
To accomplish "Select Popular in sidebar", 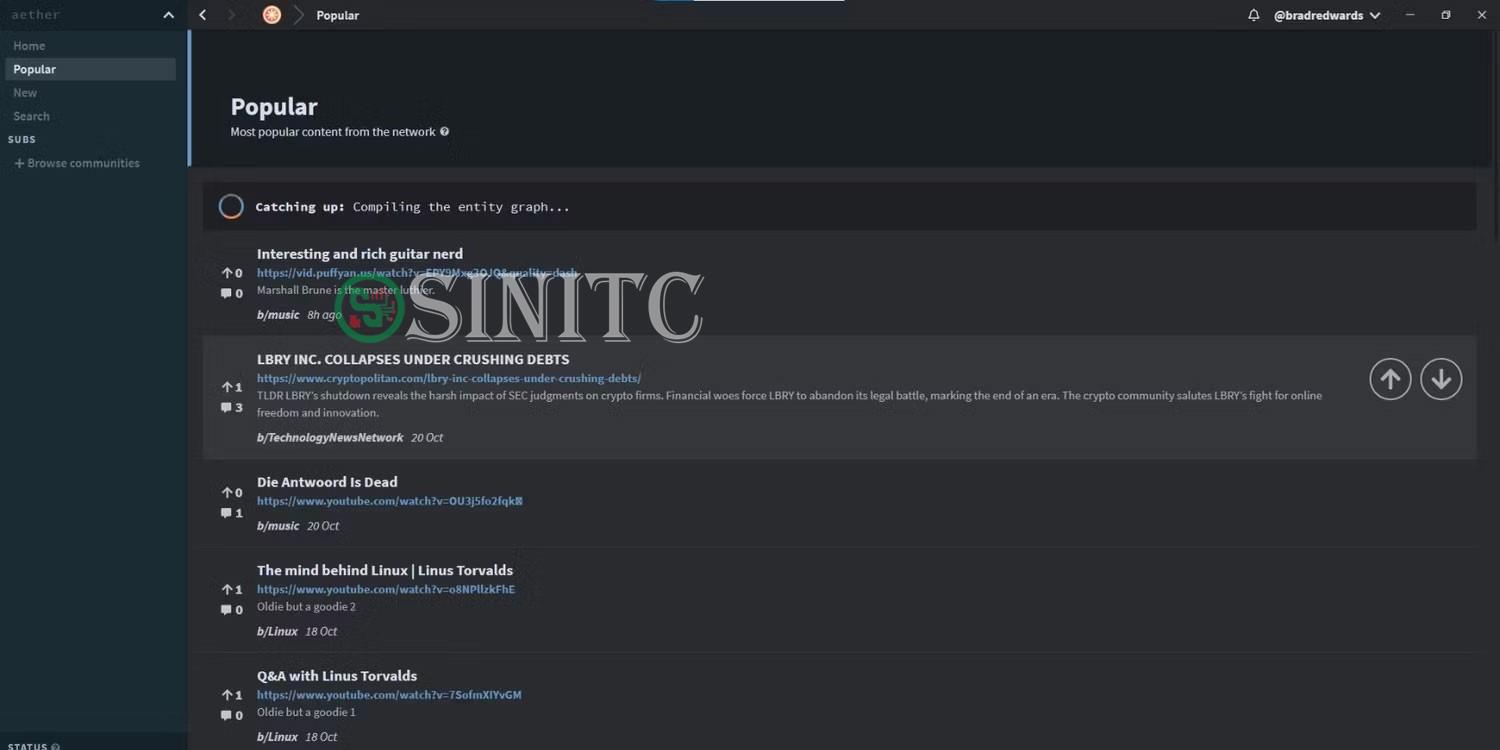I will click(x=90, y=69).
